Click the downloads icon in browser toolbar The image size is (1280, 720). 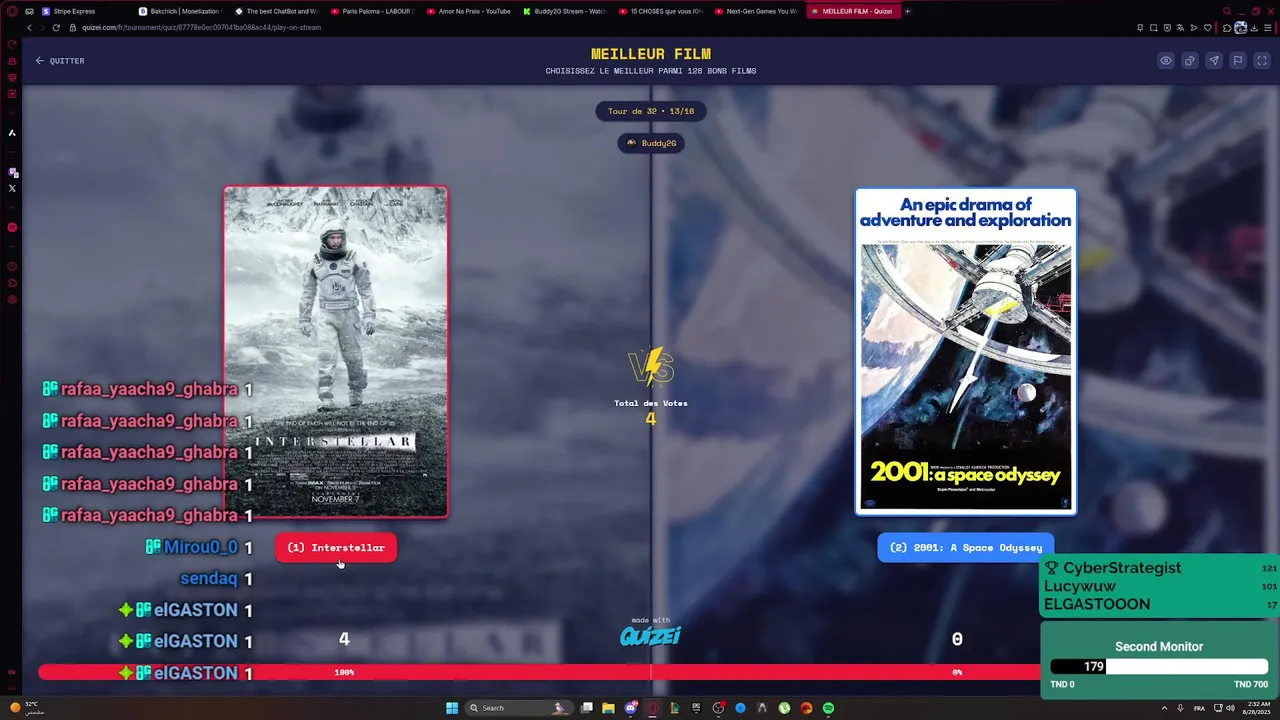click(x=1254, y=28)
